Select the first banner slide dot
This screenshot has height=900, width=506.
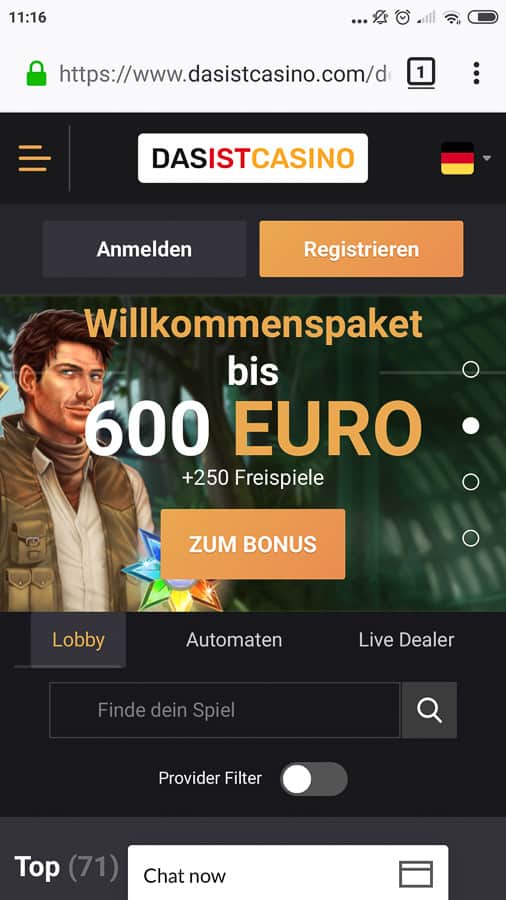point(470,369)
